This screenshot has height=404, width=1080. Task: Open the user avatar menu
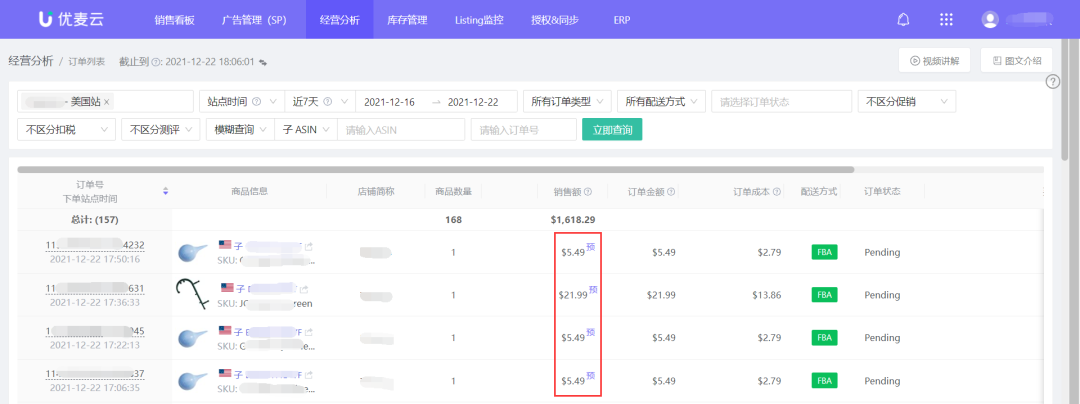(x=990, y=20)
